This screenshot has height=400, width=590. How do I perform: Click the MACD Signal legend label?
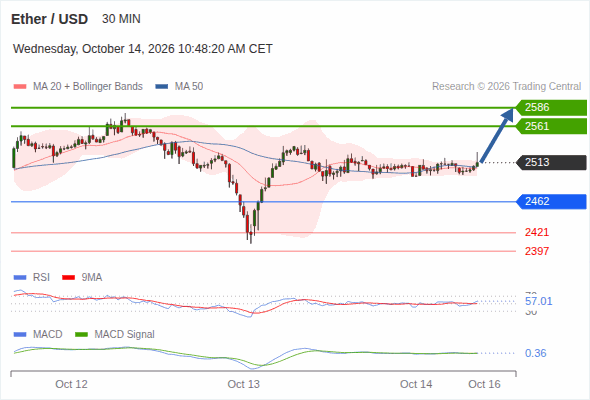coord(125,335)
